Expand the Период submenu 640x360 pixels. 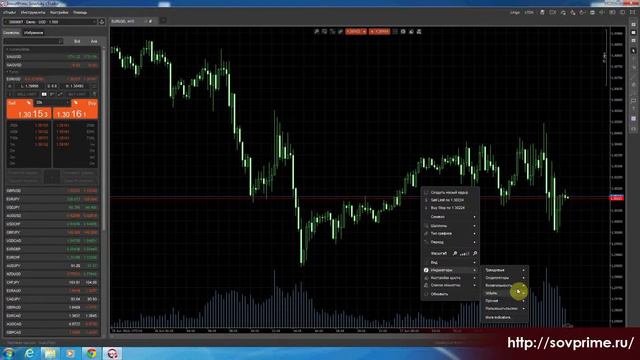450,242
